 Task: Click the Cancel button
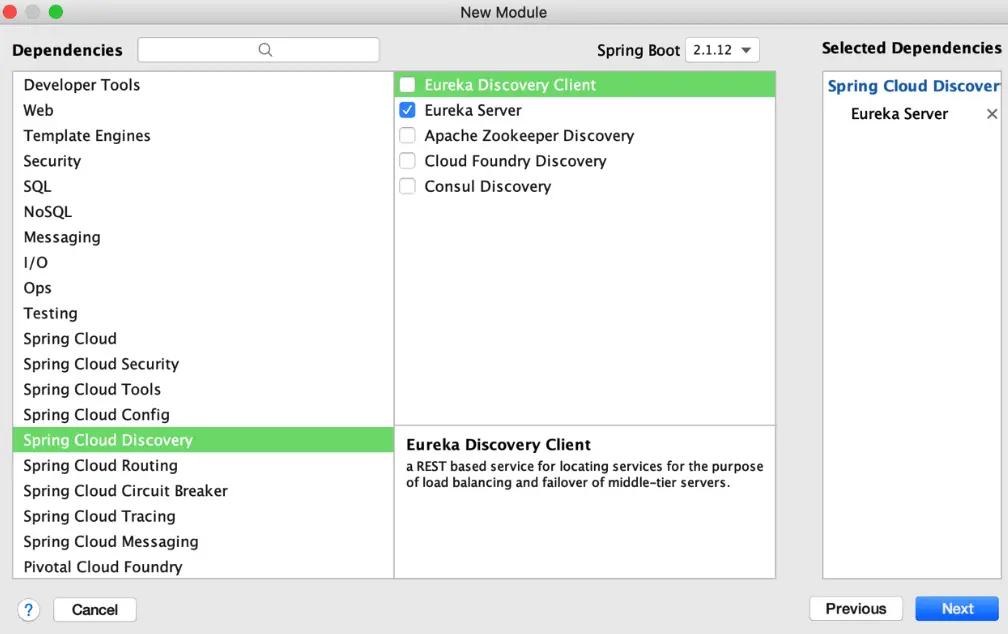point(94,610)
